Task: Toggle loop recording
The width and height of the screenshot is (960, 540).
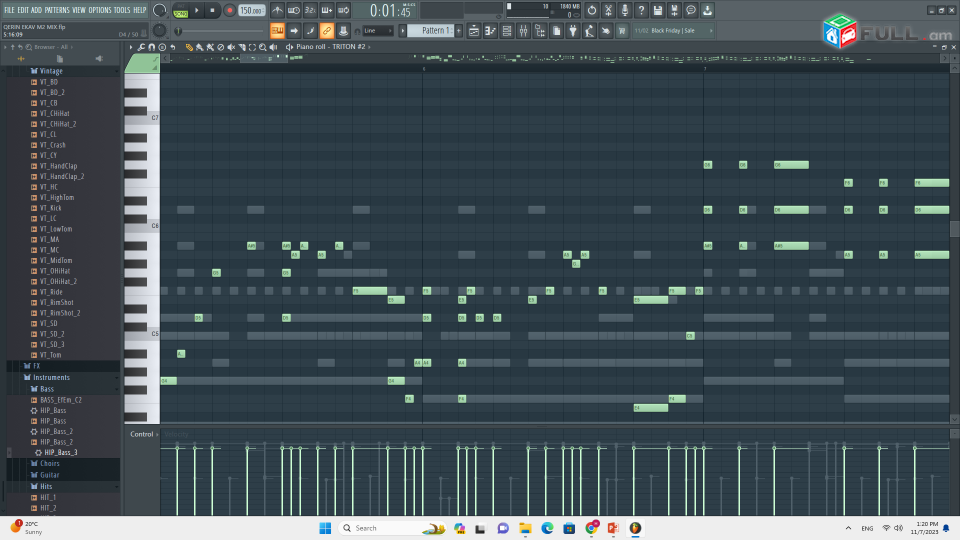Action: [343, 10]
